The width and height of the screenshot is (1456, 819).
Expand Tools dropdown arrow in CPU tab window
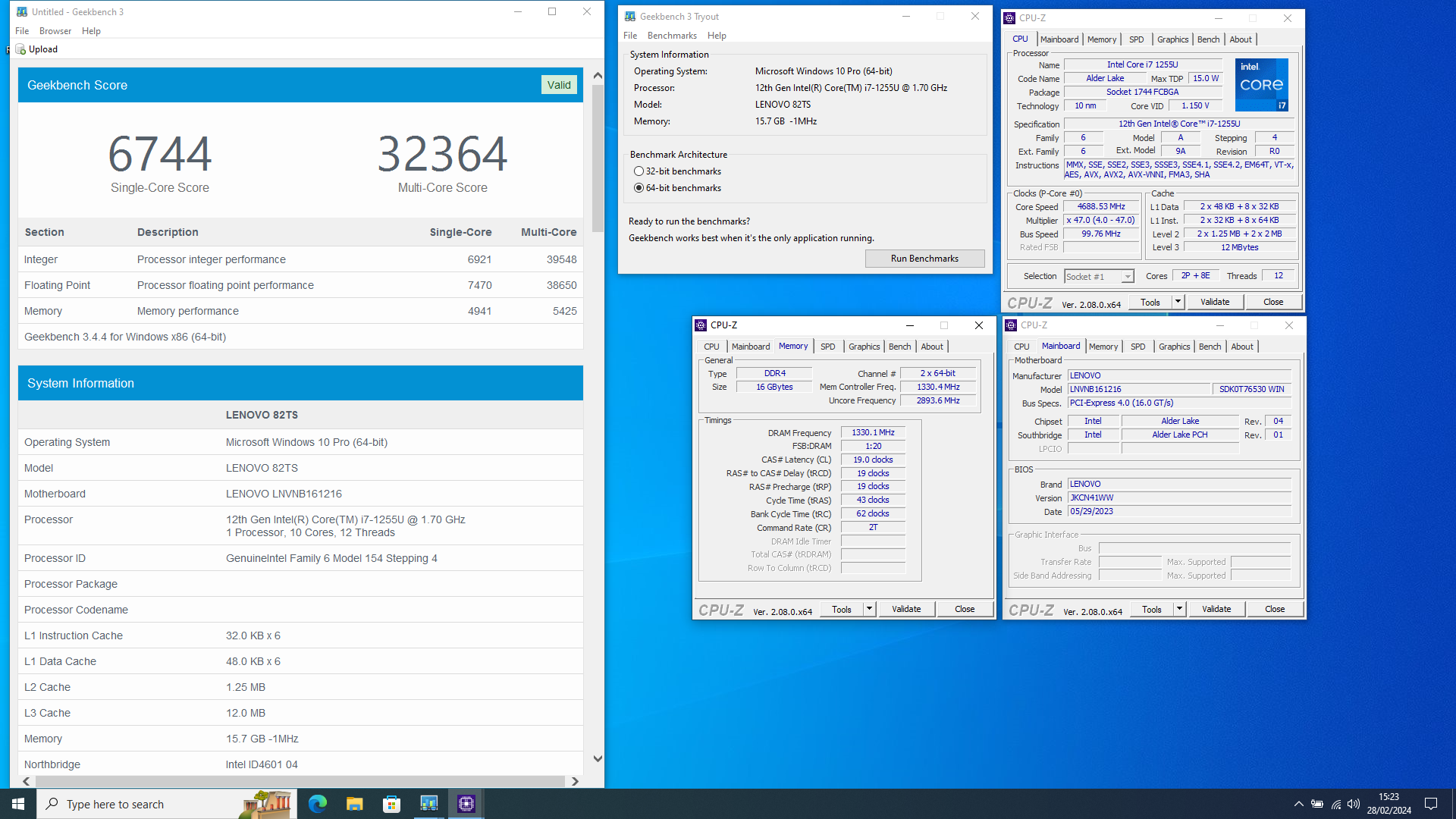click(1178, 302)
